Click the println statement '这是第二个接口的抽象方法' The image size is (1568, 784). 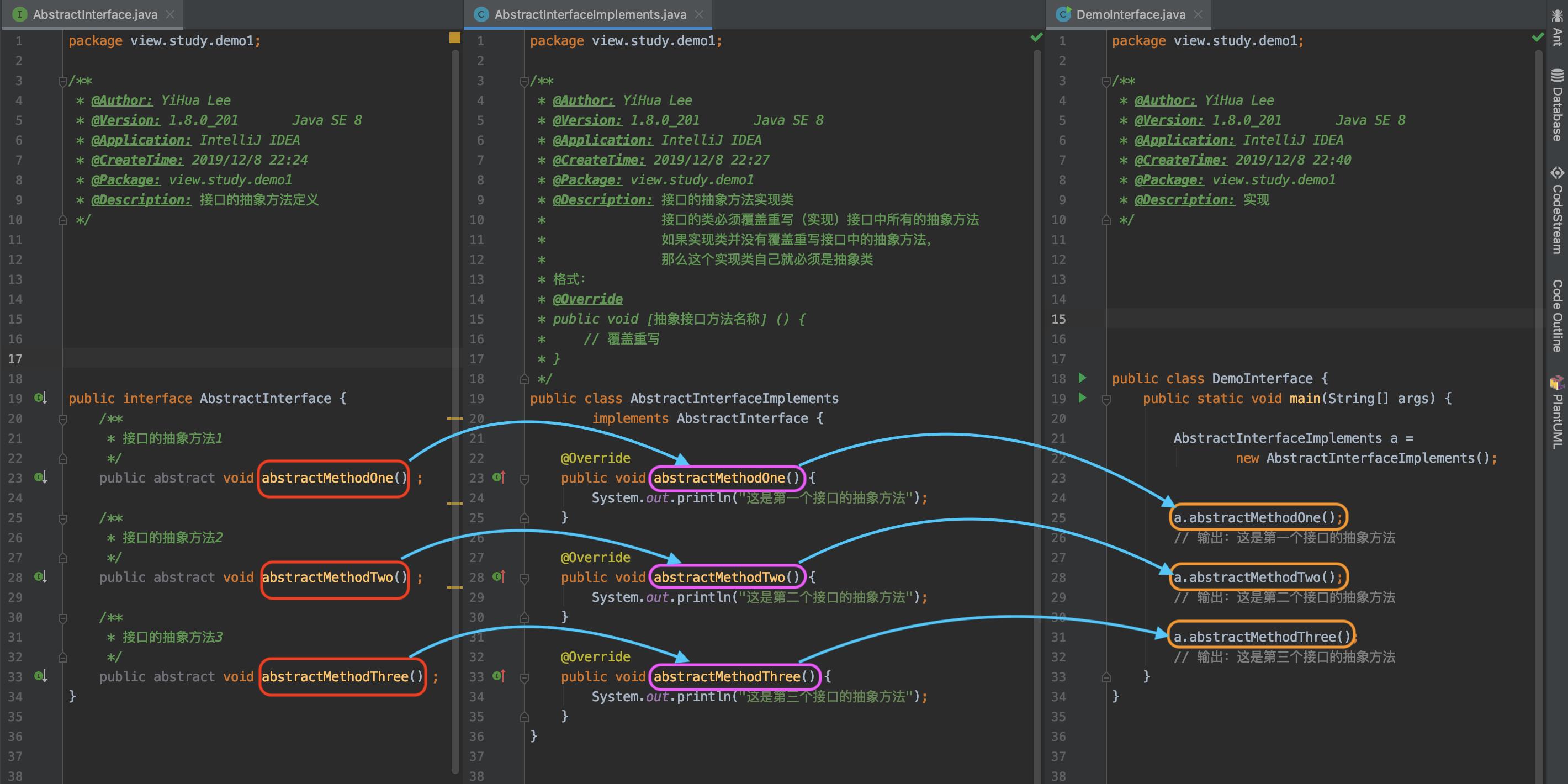pyautogui.click(x=759, y=597)
